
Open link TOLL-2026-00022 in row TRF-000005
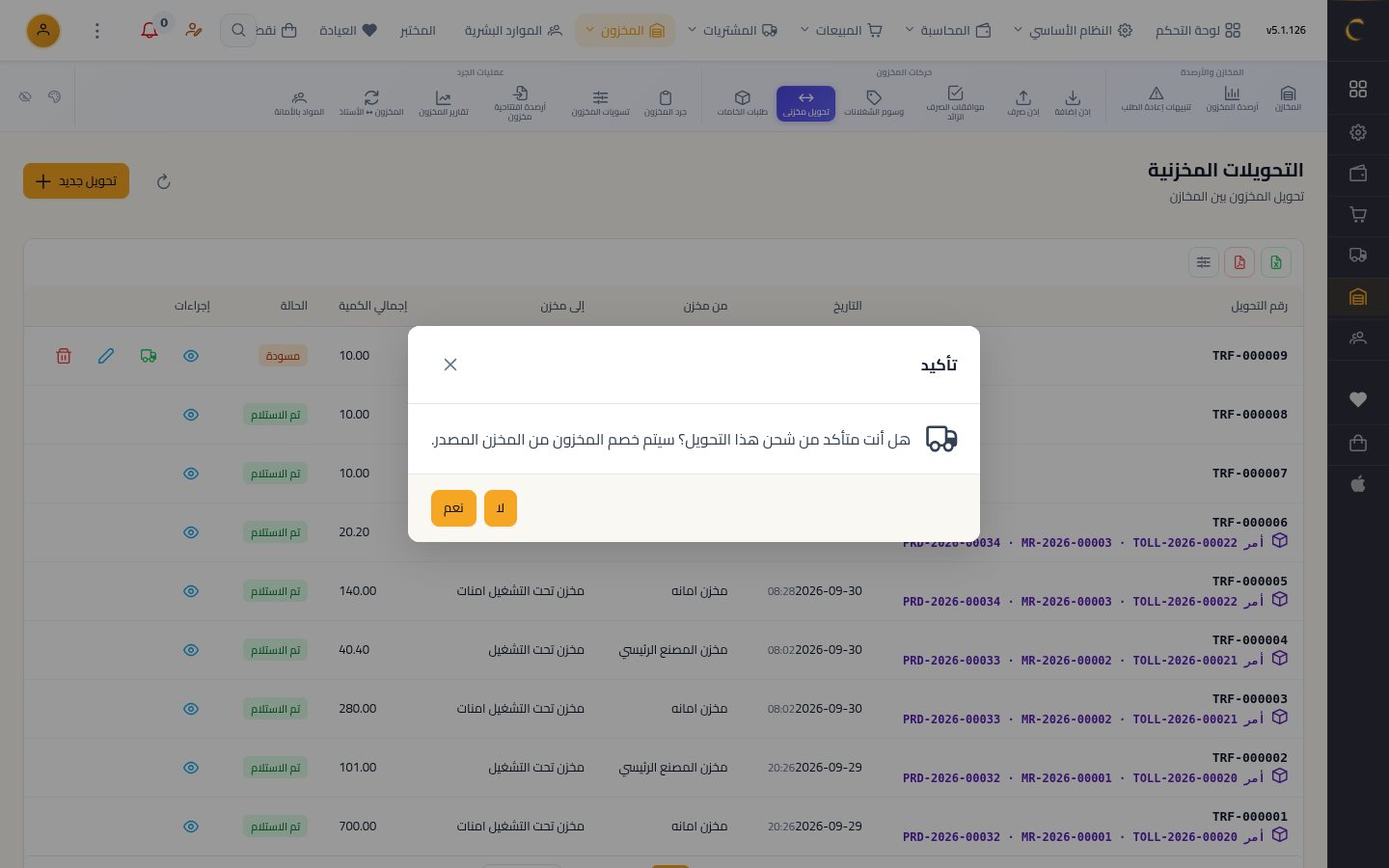click(x=1185, y=602)
